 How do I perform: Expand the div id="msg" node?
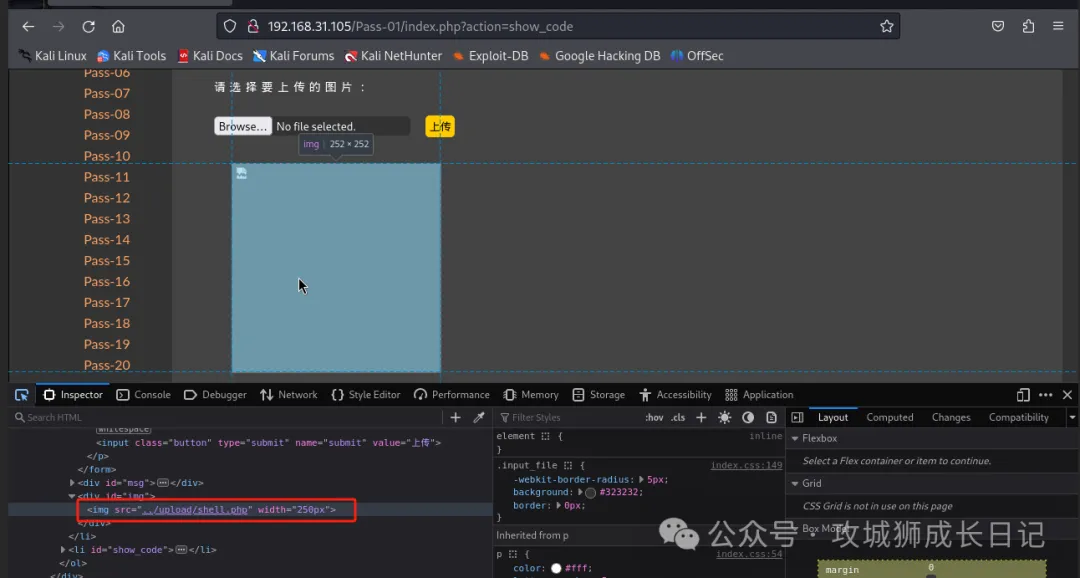pyautogui.click(x=72, y=483)
